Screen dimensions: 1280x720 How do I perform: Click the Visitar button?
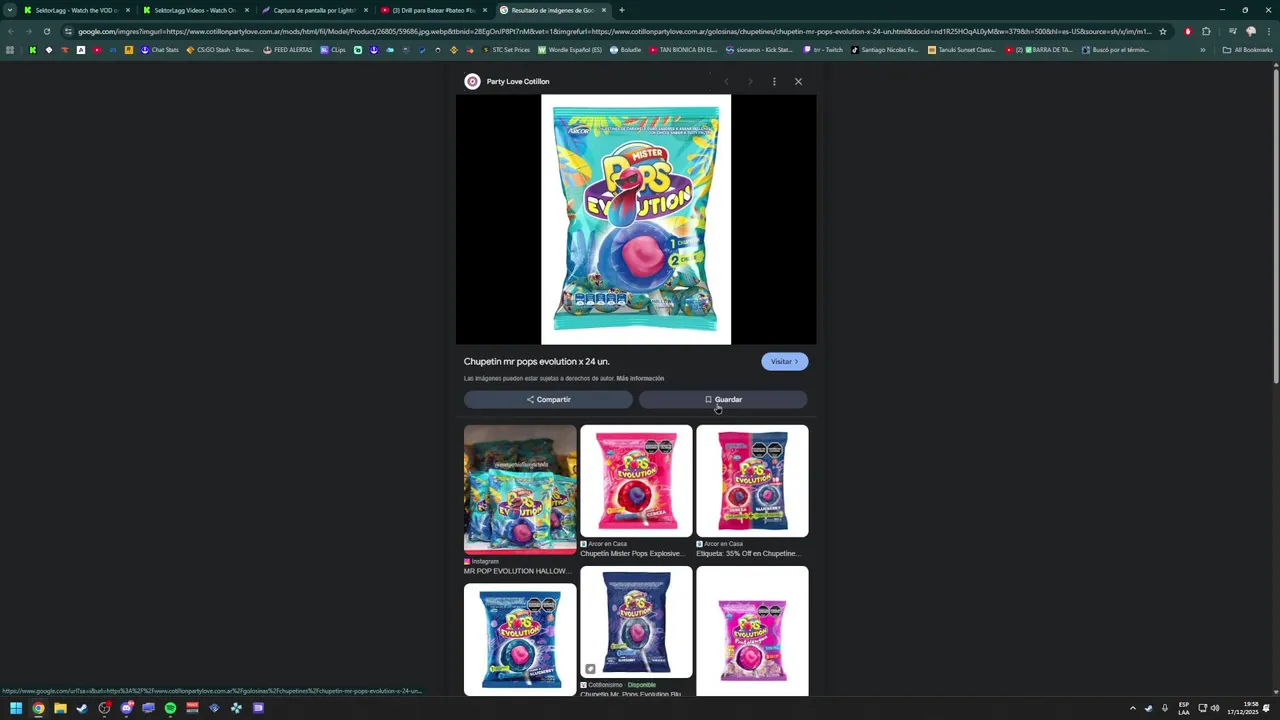point(784,361)
